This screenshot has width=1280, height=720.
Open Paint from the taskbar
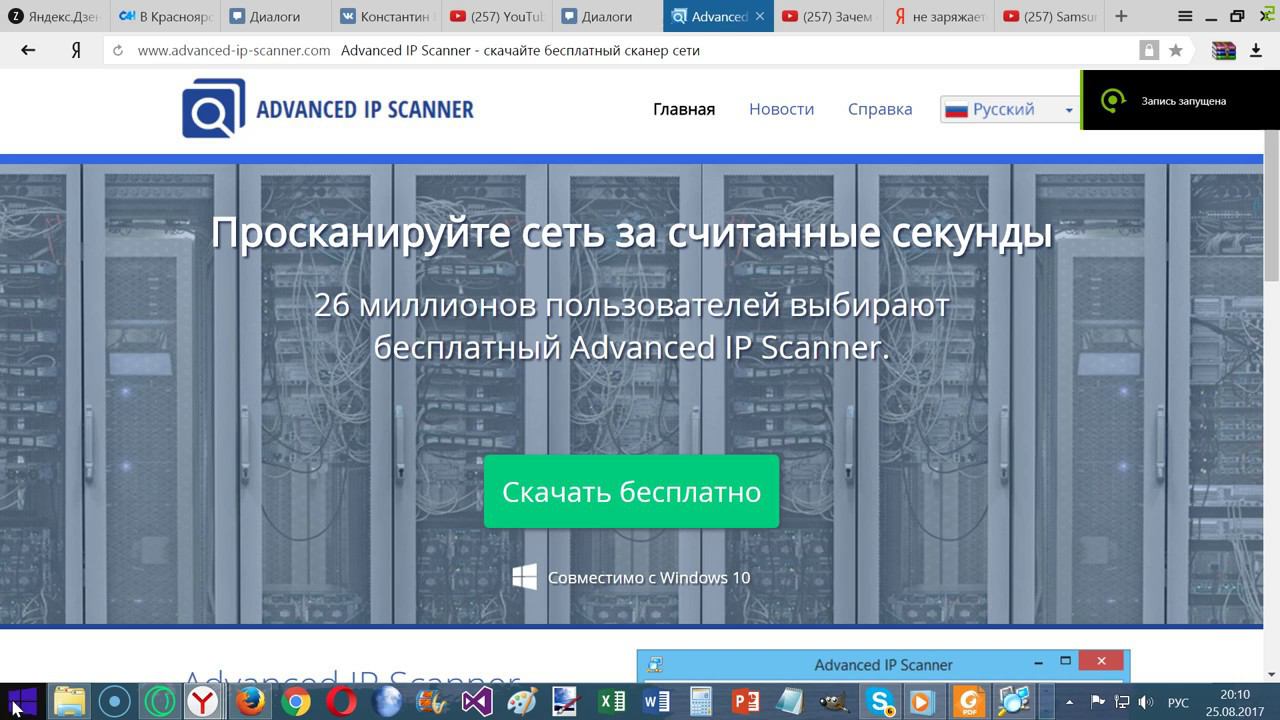(x=521, y=701)
